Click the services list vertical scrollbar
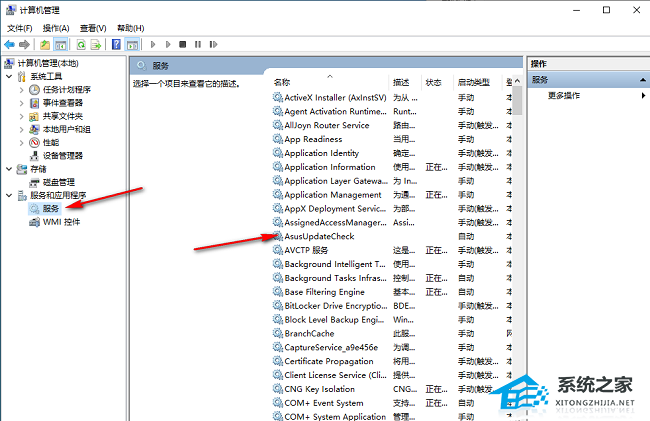 (518, 250)
